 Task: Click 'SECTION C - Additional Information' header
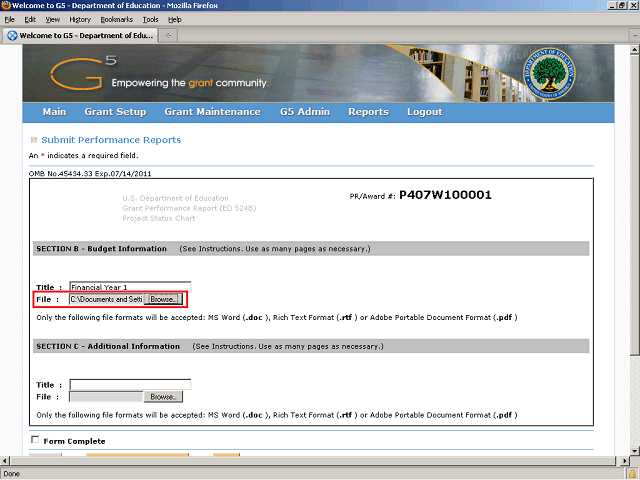click(x=108, y=346)
